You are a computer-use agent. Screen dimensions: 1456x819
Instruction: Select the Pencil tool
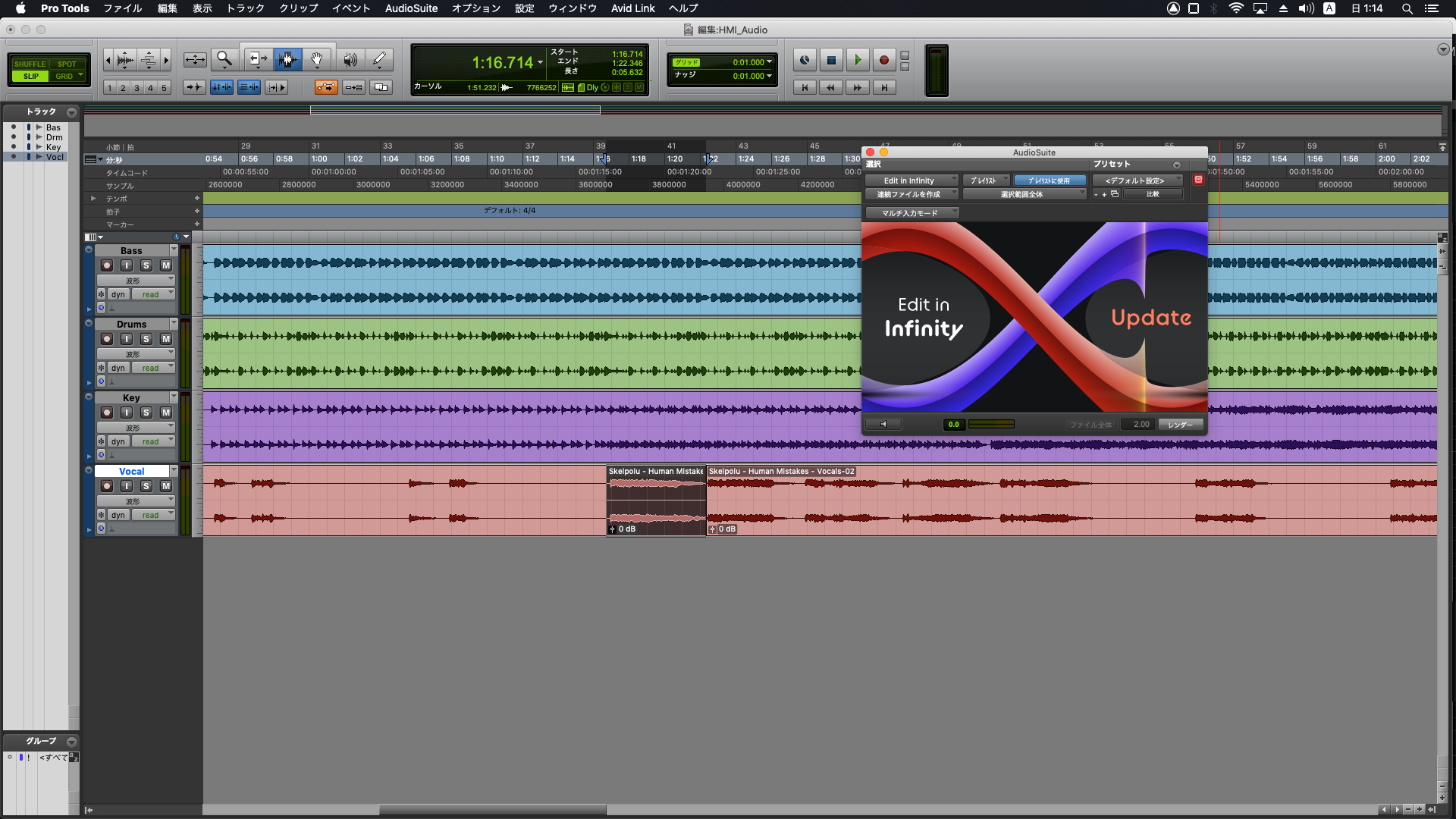(379, 59)
